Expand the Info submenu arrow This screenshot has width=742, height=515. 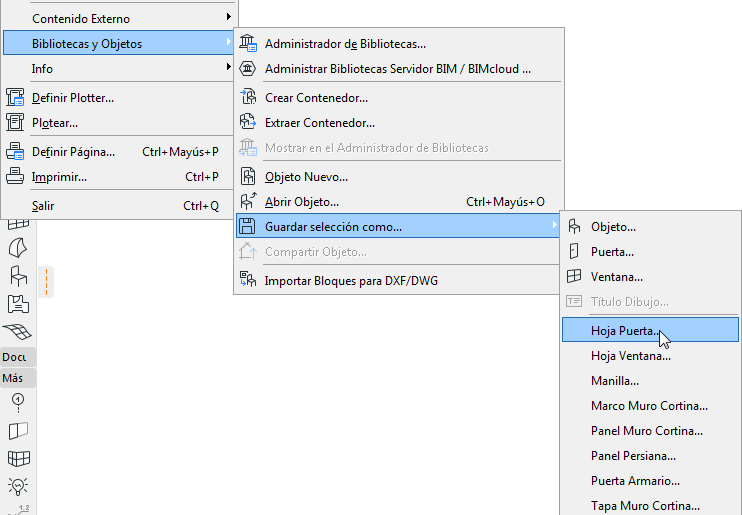tap(229, 67)
